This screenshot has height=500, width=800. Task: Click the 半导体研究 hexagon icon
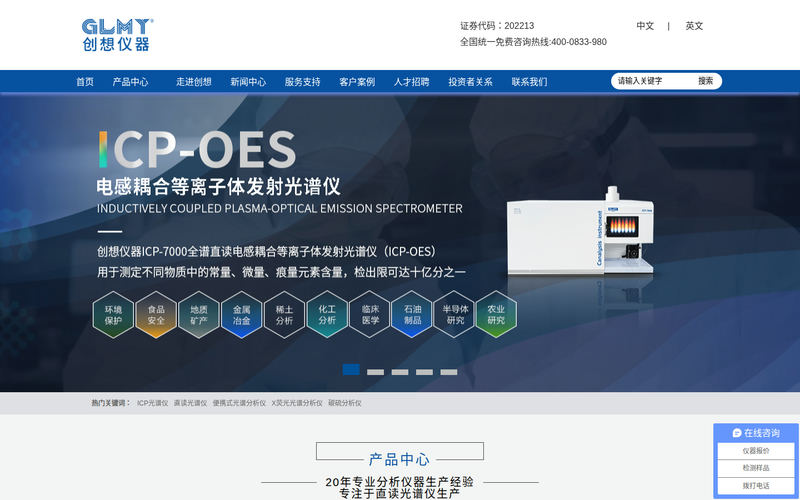pyautogui.click(x=455, y=315)
